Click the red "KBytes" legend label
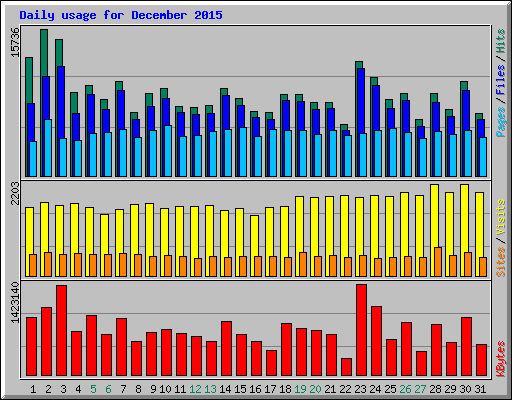This screenshot has width=512, height=400. pos(501,359)
